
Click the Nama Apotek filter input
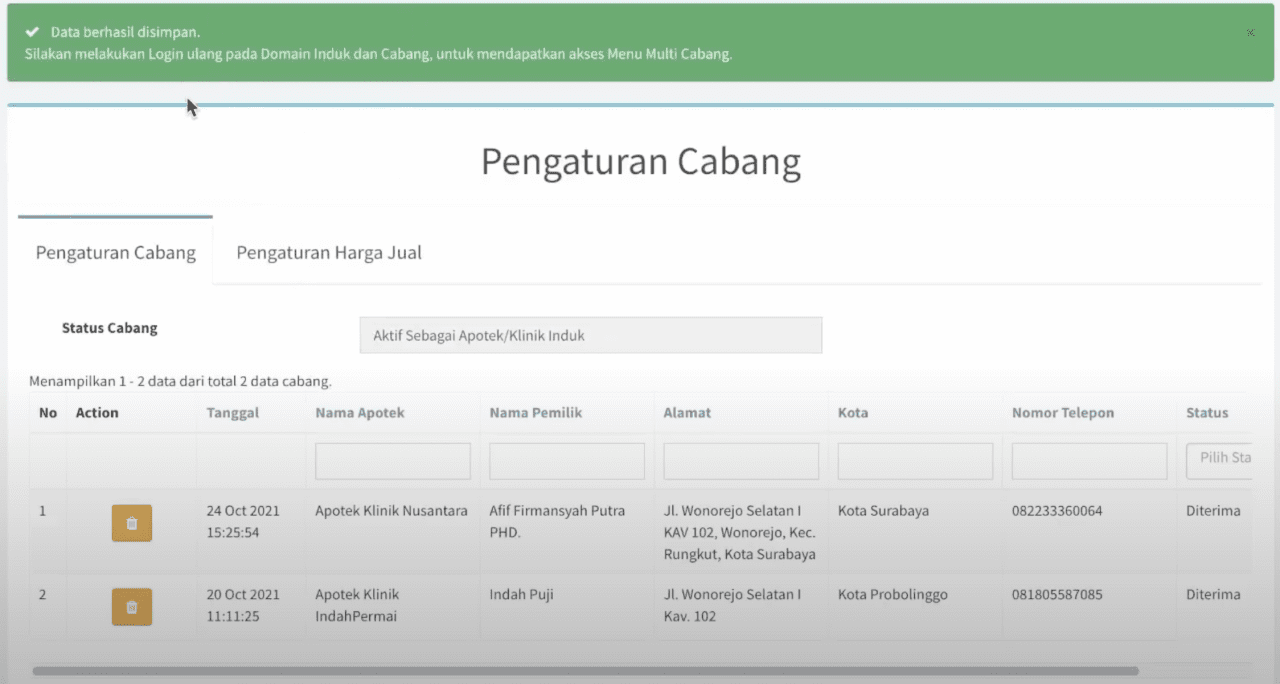click(393, 461)
